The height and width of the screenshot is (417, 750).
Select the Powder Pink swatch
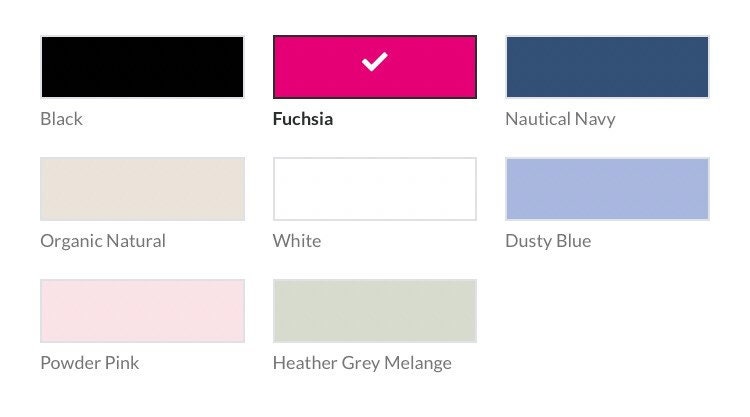coord(142,311)
